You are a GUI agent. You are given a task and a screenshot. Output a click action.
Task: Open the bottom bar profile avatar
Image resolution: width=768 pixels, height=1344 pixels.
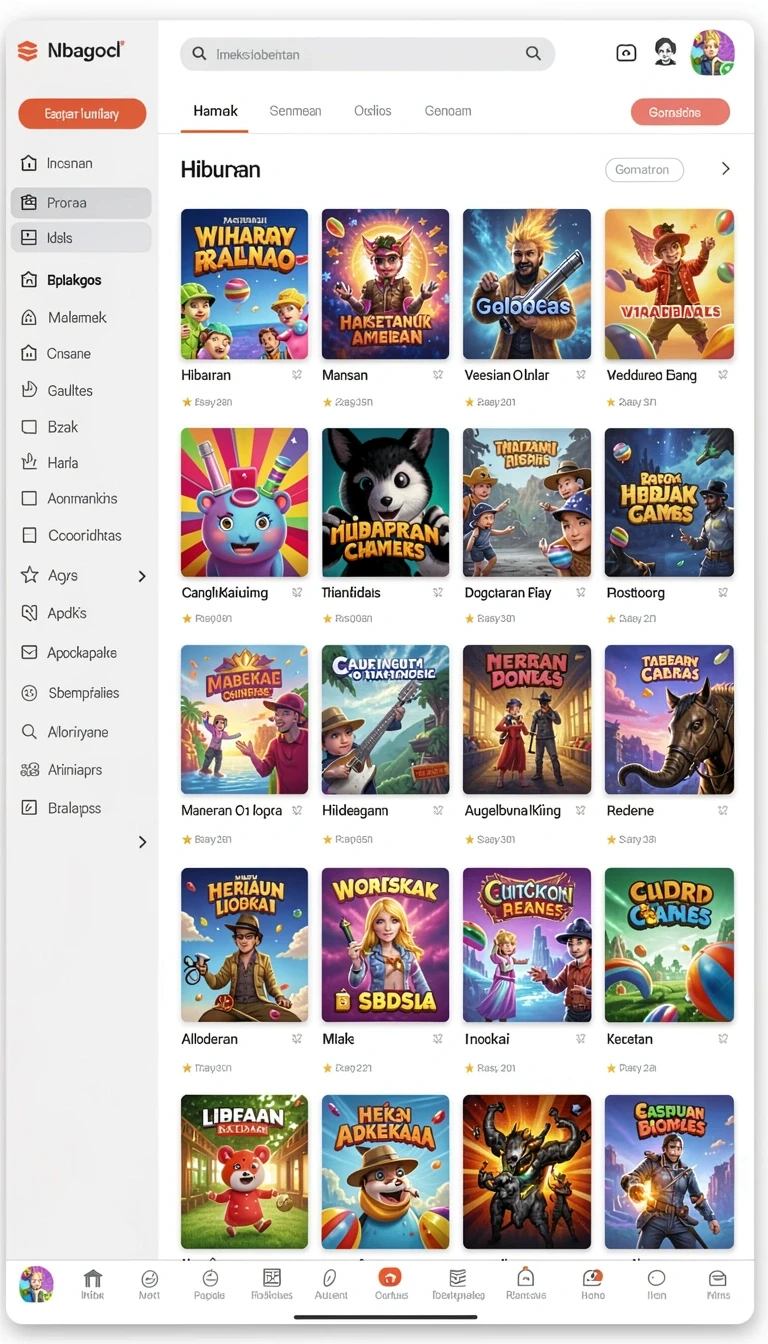(37, 1283)
